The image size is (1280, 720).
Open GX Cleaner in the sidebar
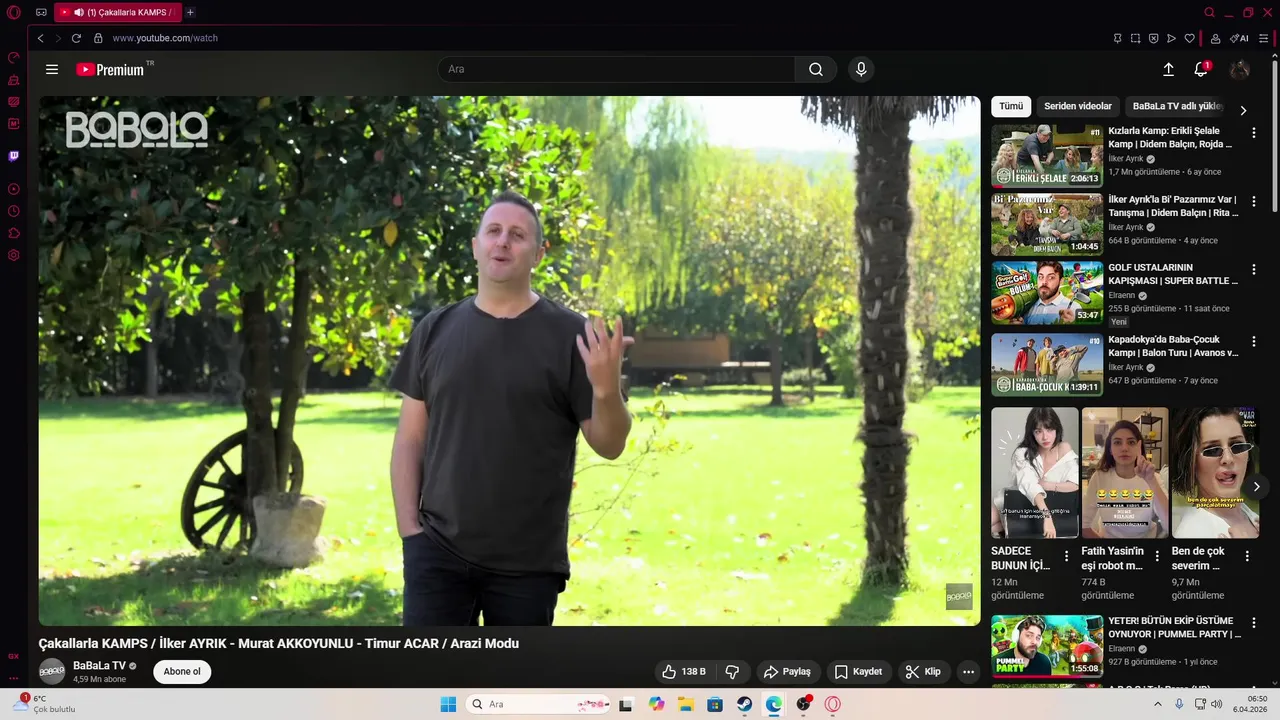pyautogui.click(x=14, y=79)
